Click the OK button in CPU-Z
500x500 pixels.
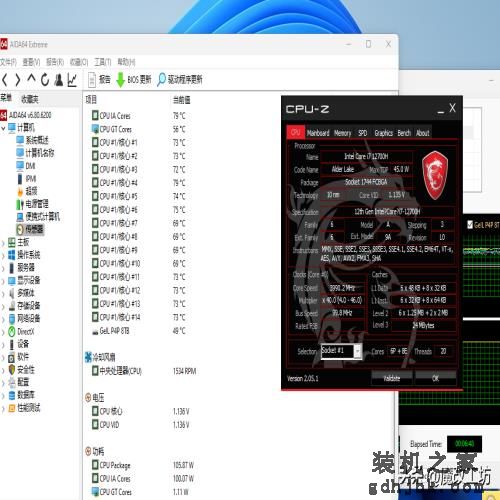435,378
